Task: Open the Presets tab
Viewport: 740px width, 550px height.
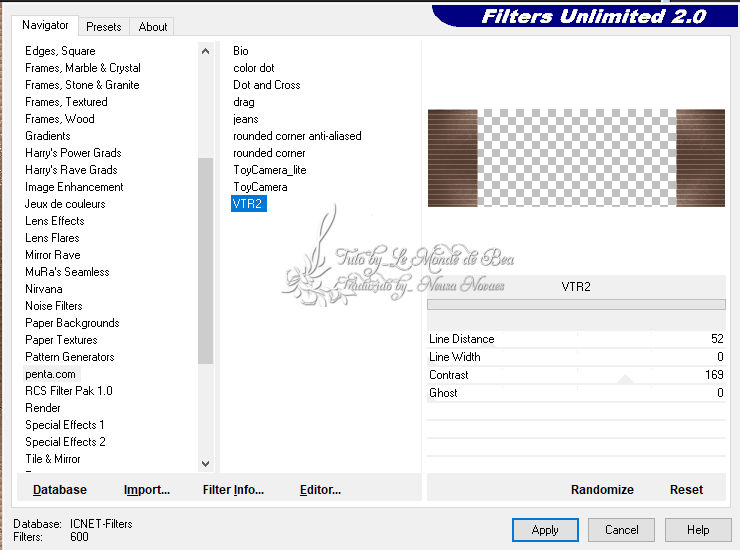Action: 104,27
